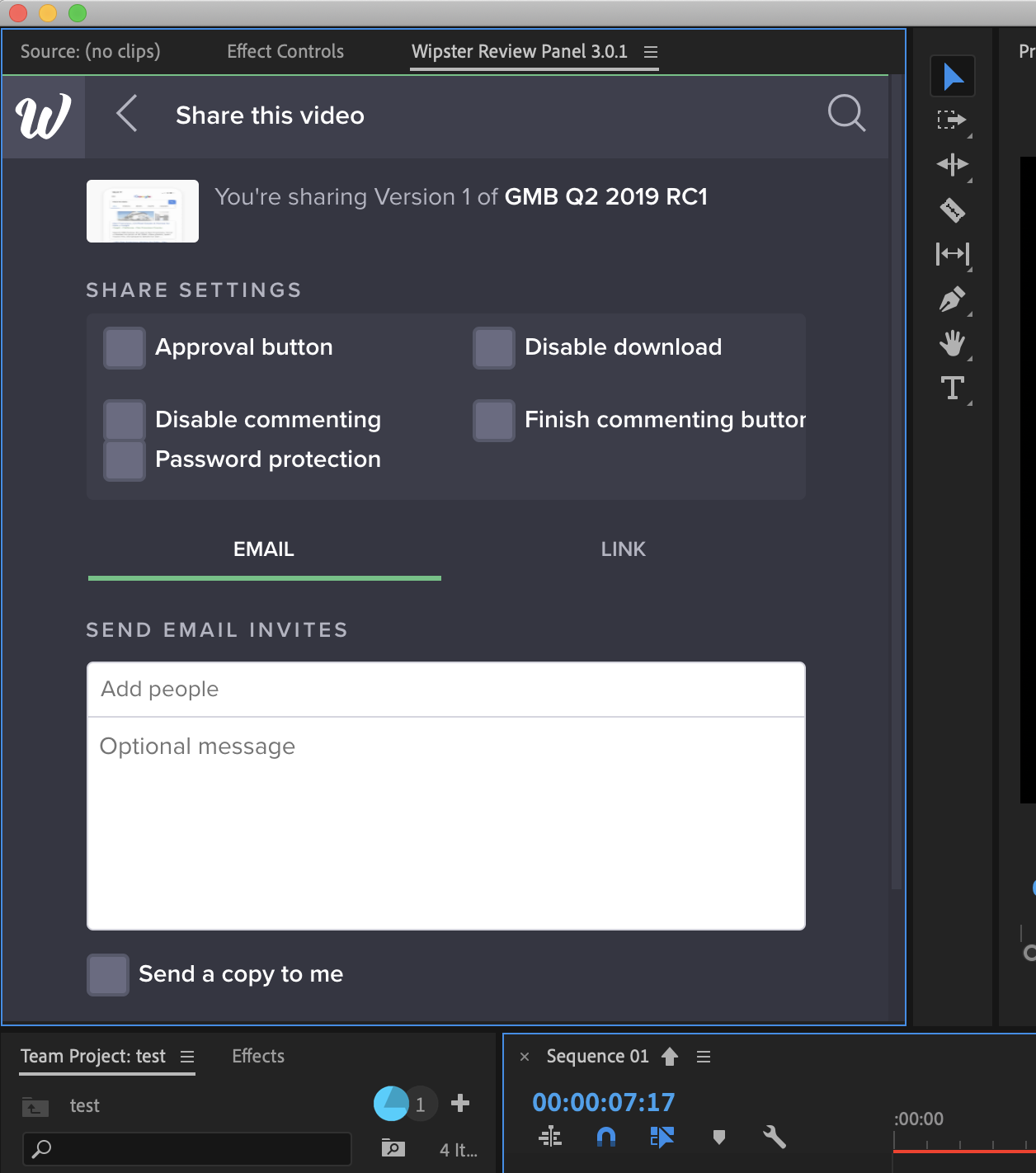
Task: Click the 4 Items count text
Action: click(459, 1150)
